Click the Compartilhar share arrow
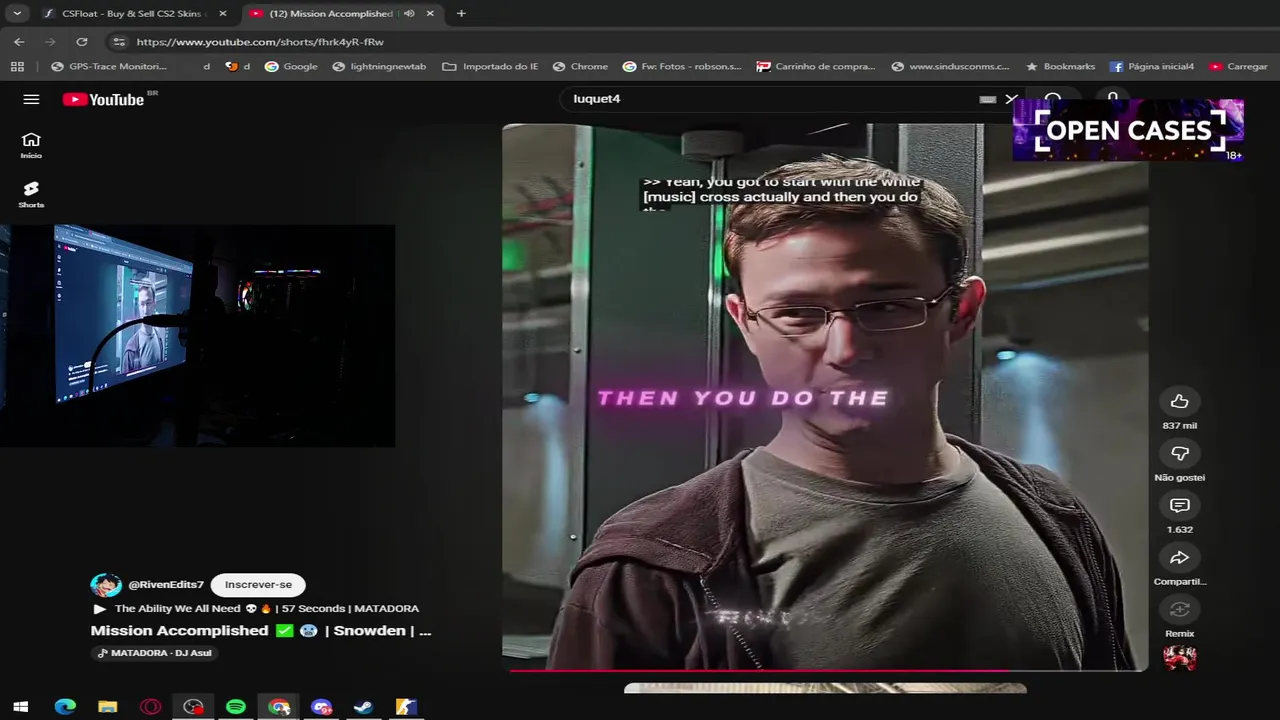 (x=1180, y=557)
